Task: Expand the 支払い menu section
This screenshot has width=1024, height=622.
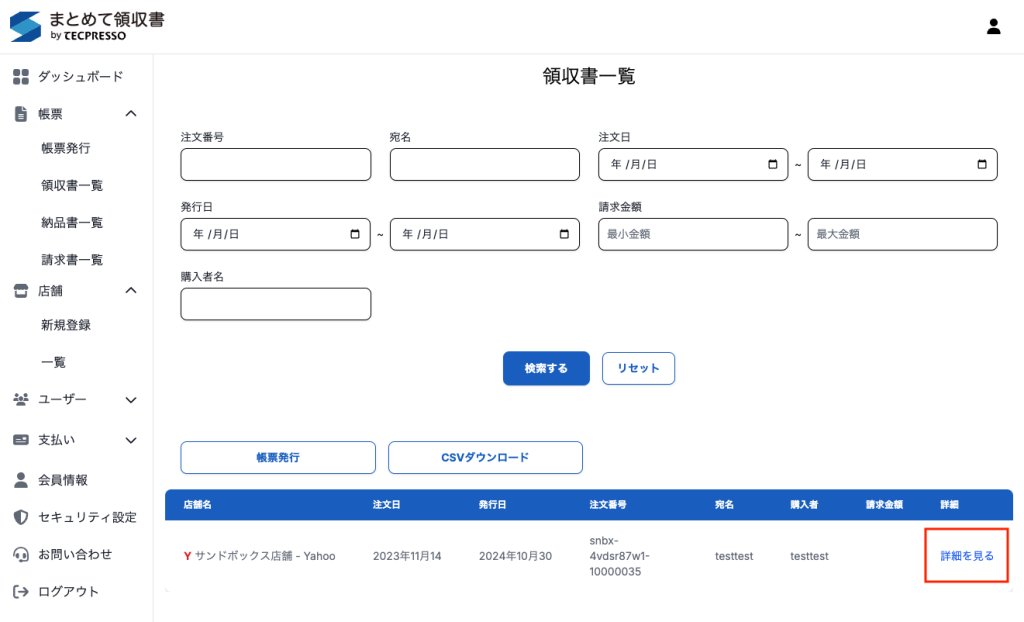Action: (131, 440)
